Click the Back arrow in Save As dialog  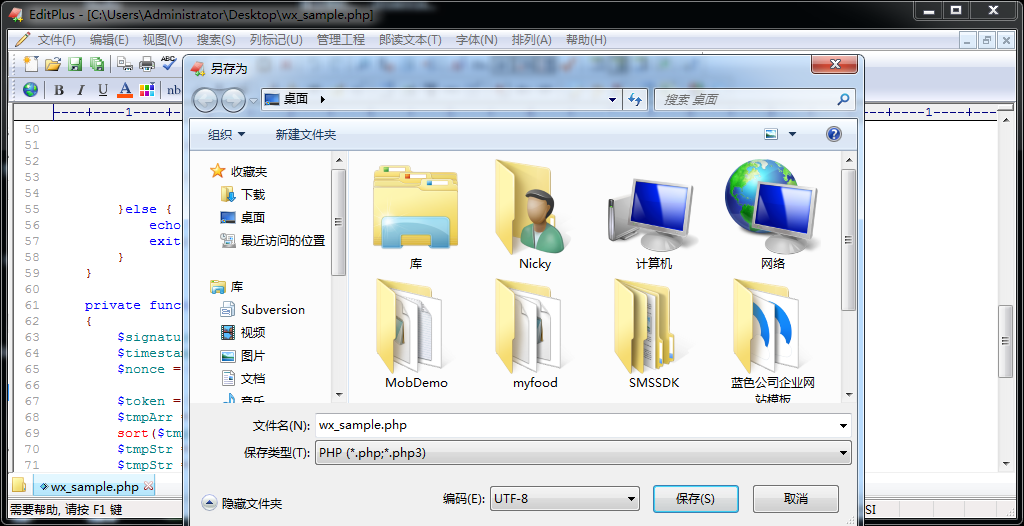[x=205, y=100]
